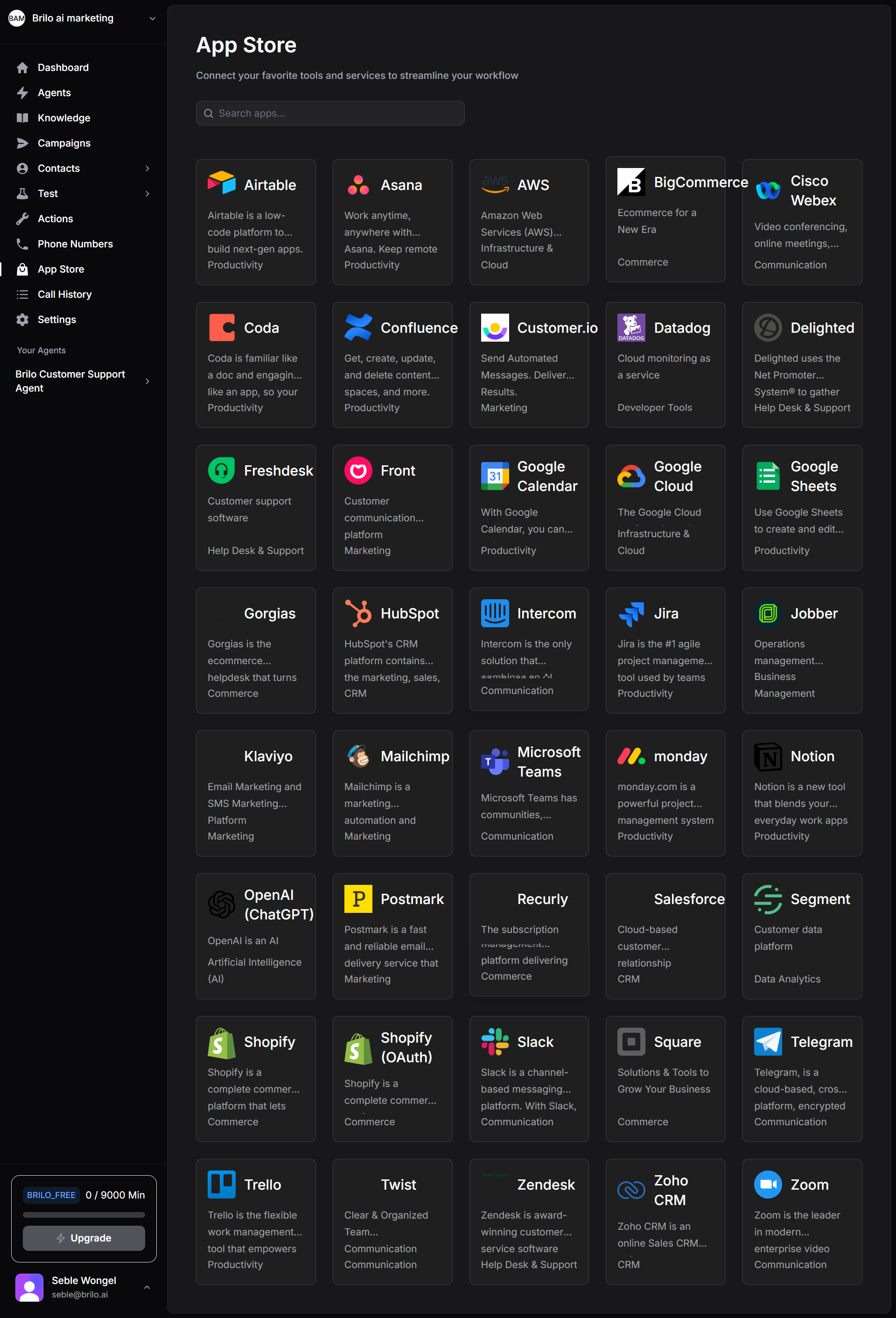896x1318 pixels.
Task: Expand Brilo Customer Support Agent chevron
Action: point(147,381)
